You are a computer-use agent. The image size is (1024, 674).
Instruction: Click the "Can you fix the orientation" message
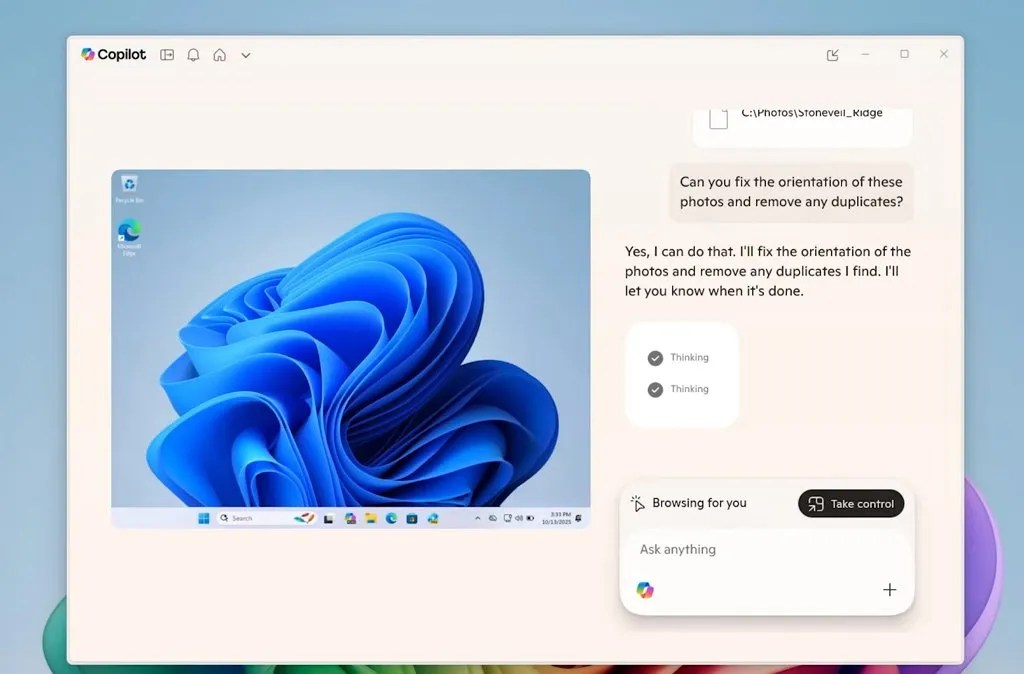coord(791,192)
